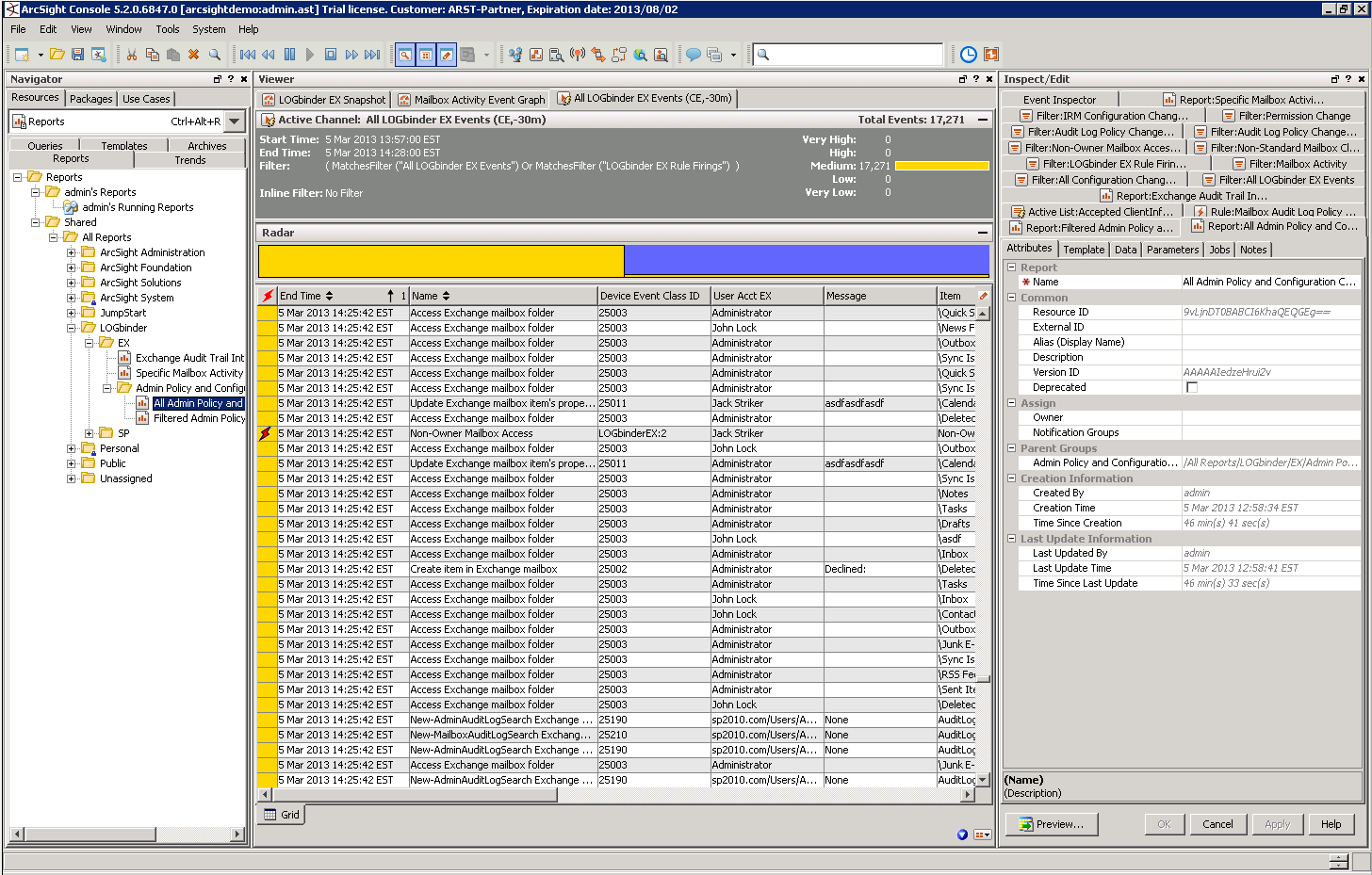Open the System menu

click(209, 29)
